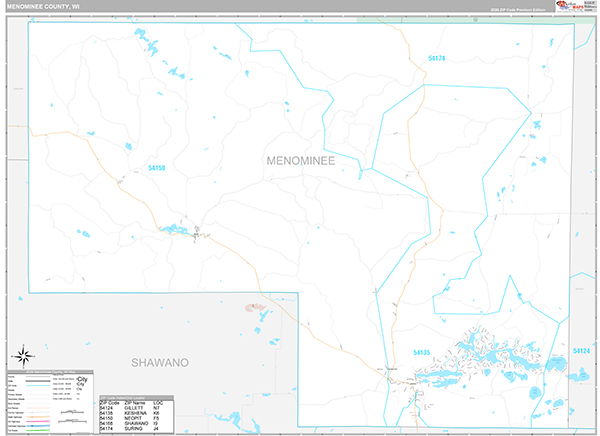The width and height of the screenshot is (600, 436).
Task: Select the 54174 ZIP code label
Action: [x=435, y=59]
